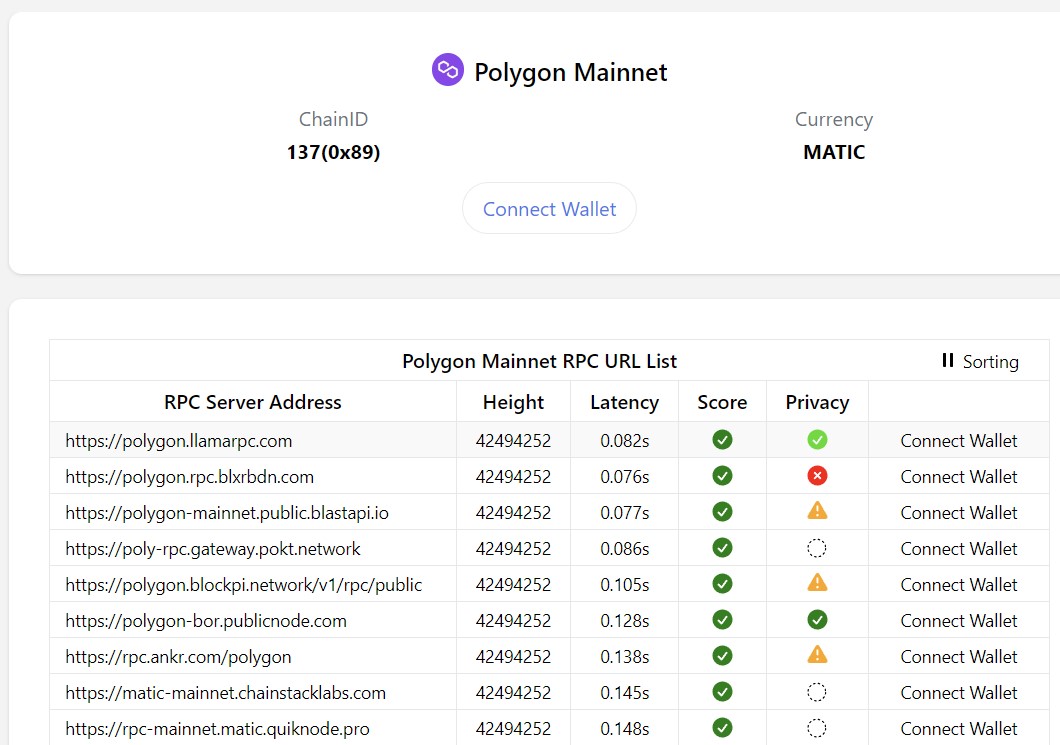
Task: Select the https://polygon-bor.publicnode.com address
Action: 206,621
